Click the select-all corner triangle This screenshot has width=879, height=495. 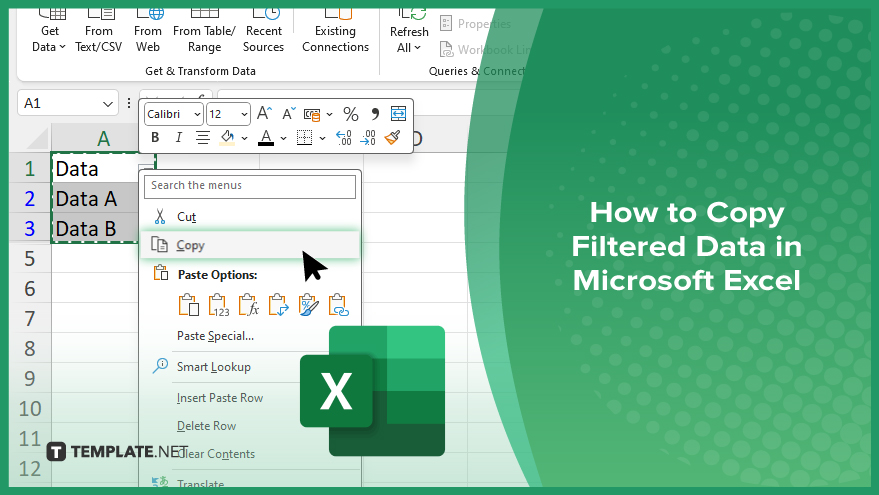[37, 139]
